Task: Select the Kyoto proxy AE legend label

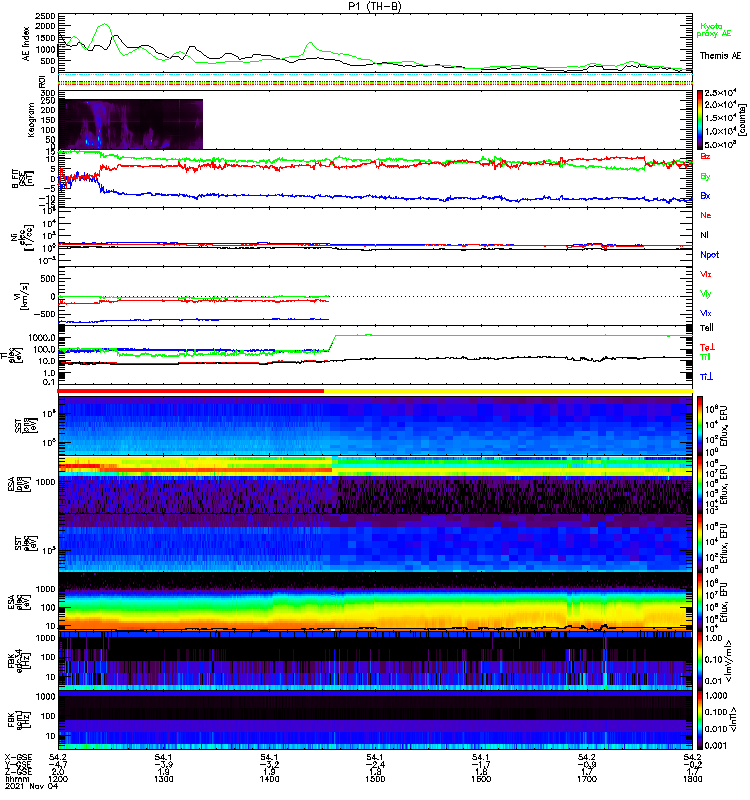Action: 714,30
